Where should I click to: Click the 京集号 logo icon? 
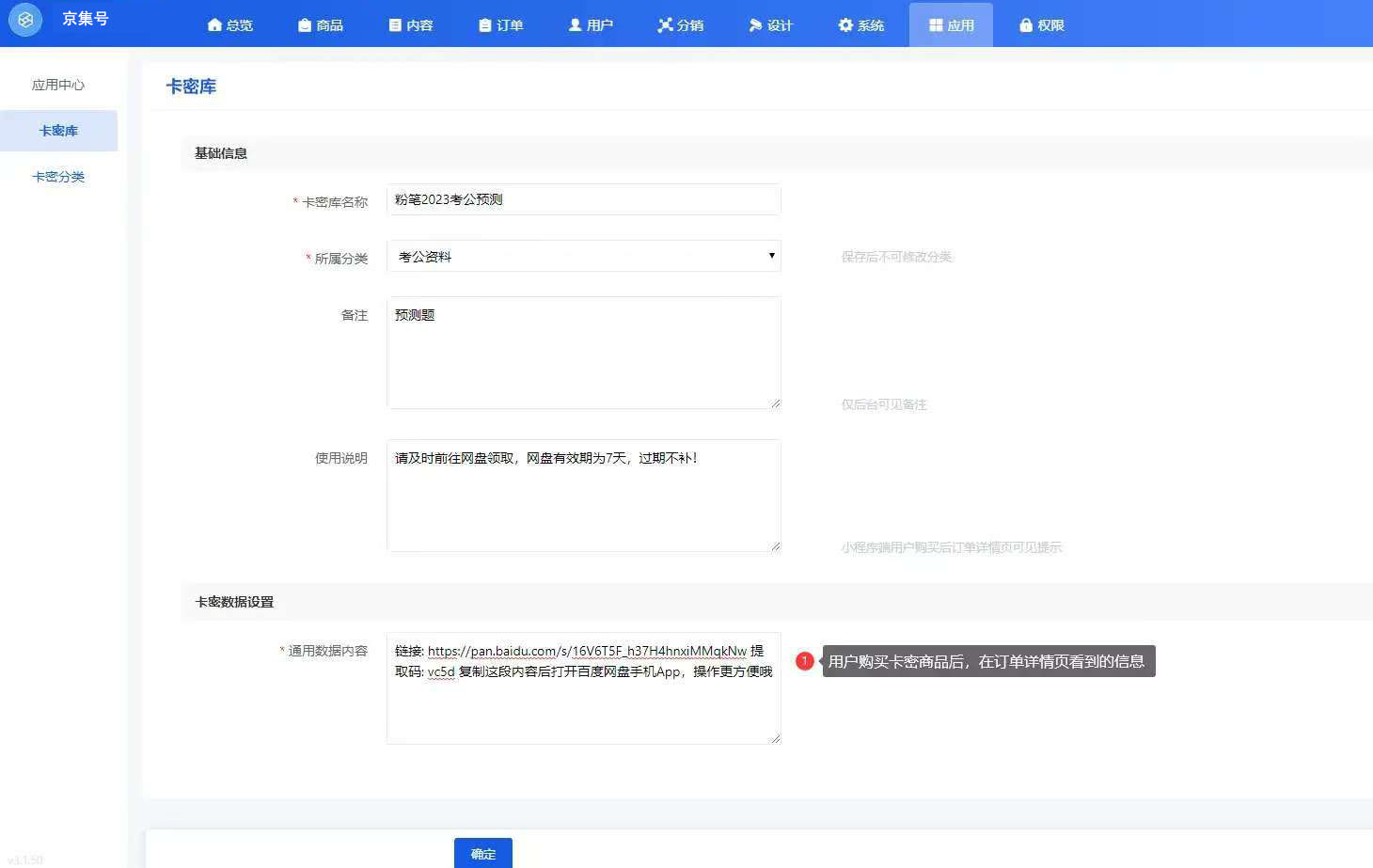pos(25,20)
